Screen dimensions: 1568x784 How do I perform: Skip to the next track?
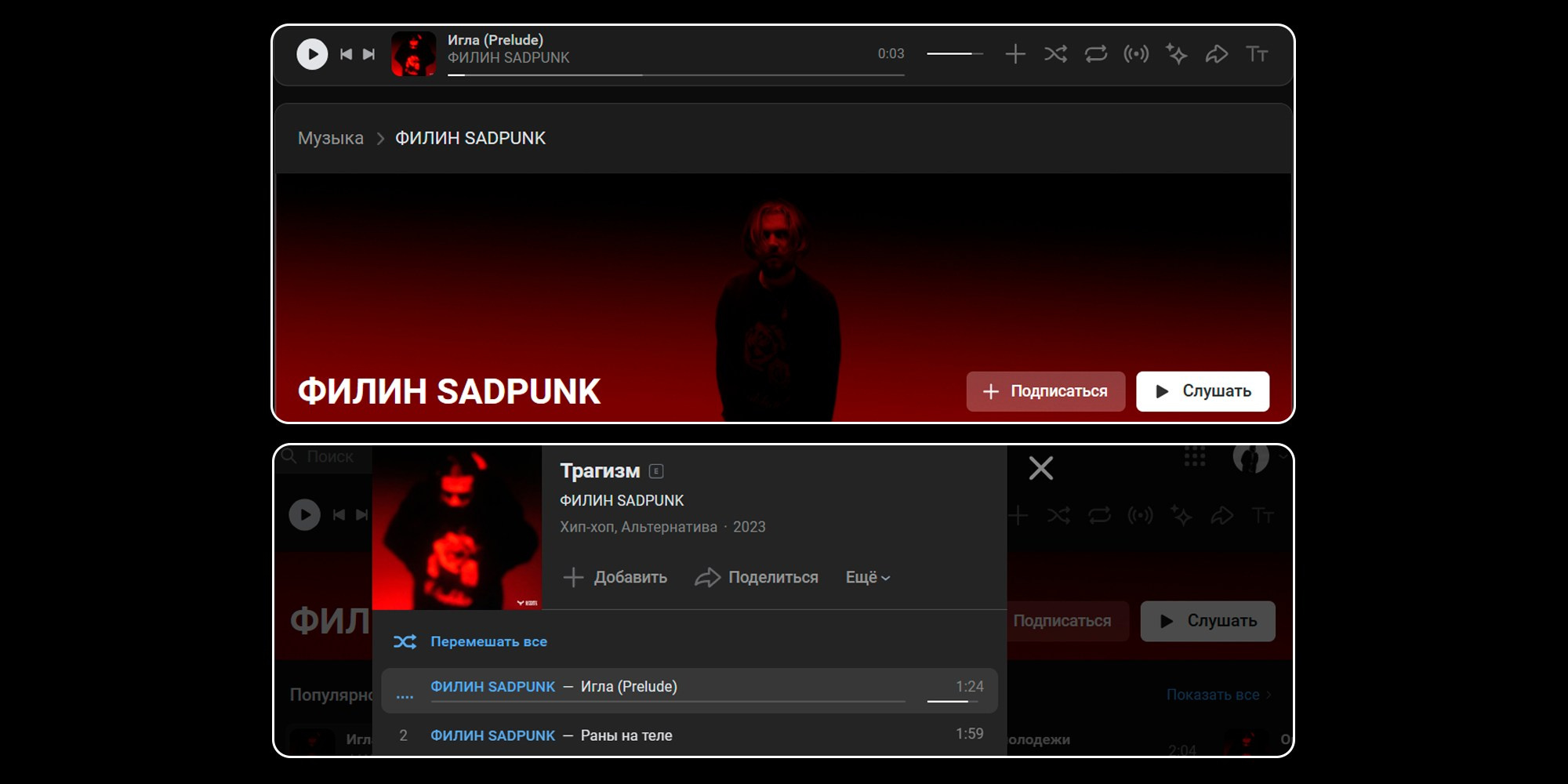[x=368, y=54]
